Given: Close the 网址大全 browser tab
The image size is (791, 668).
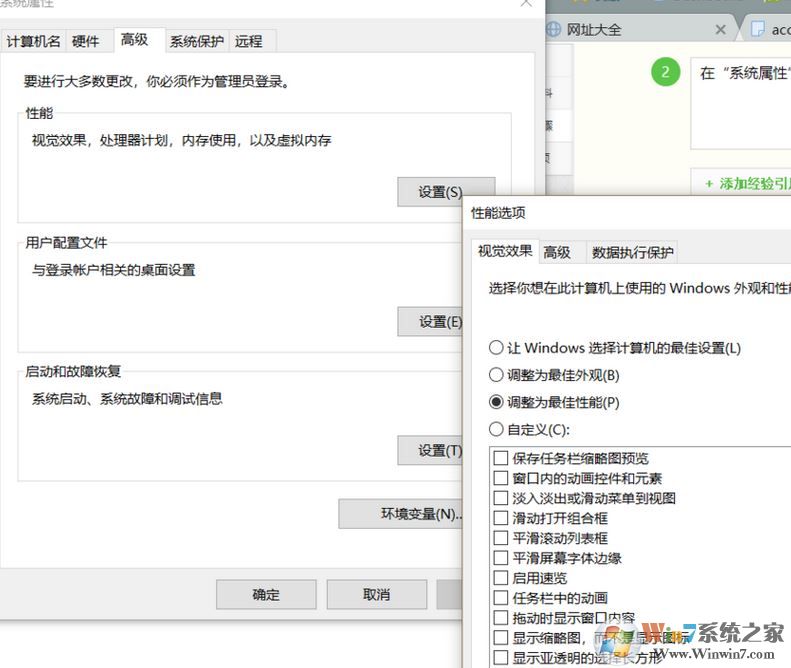Looking at the screenshot, I should pyautogui.click(x=720, y=30).
